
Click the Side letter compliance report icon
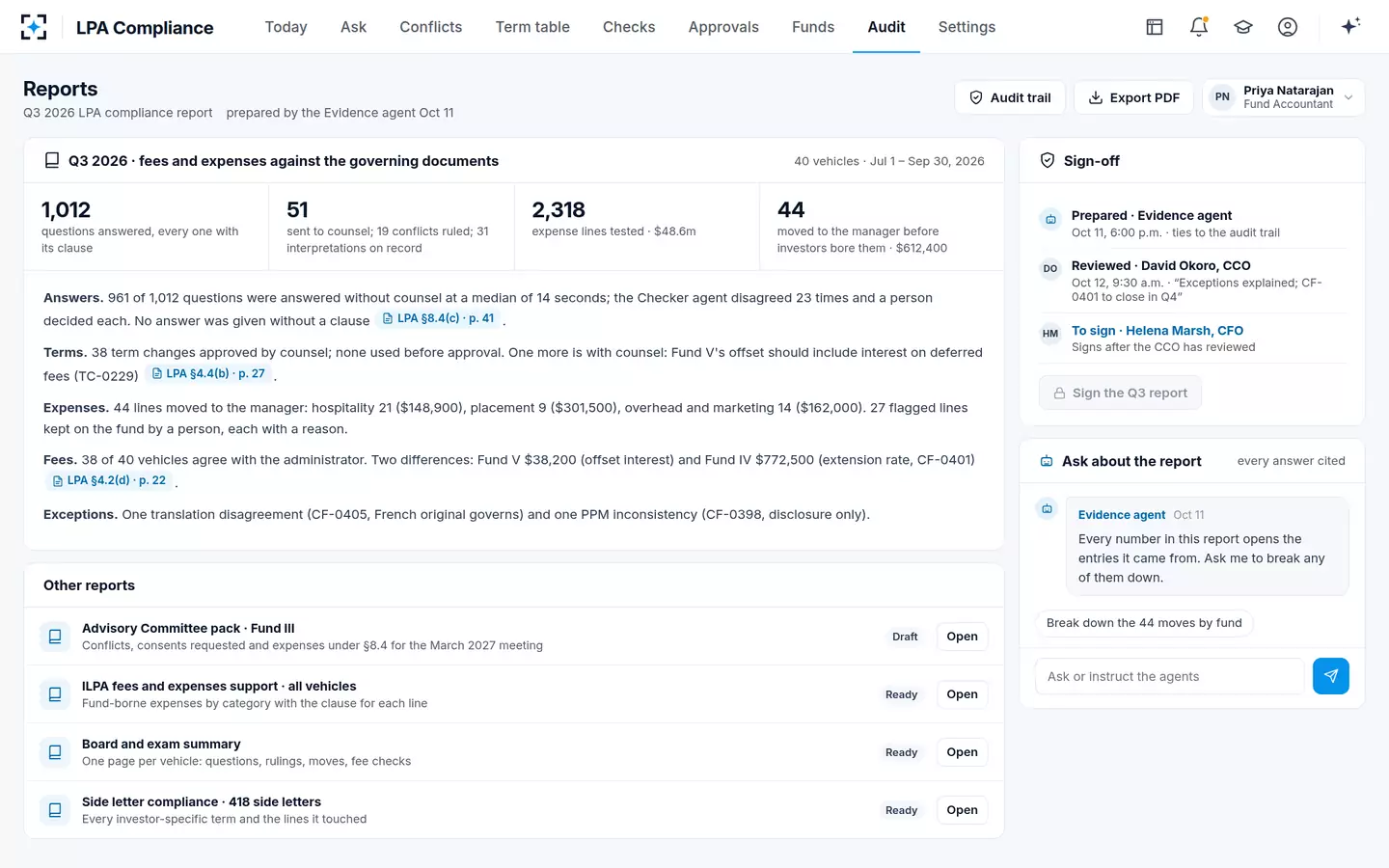pyautogui.click(x=55, y=810)
